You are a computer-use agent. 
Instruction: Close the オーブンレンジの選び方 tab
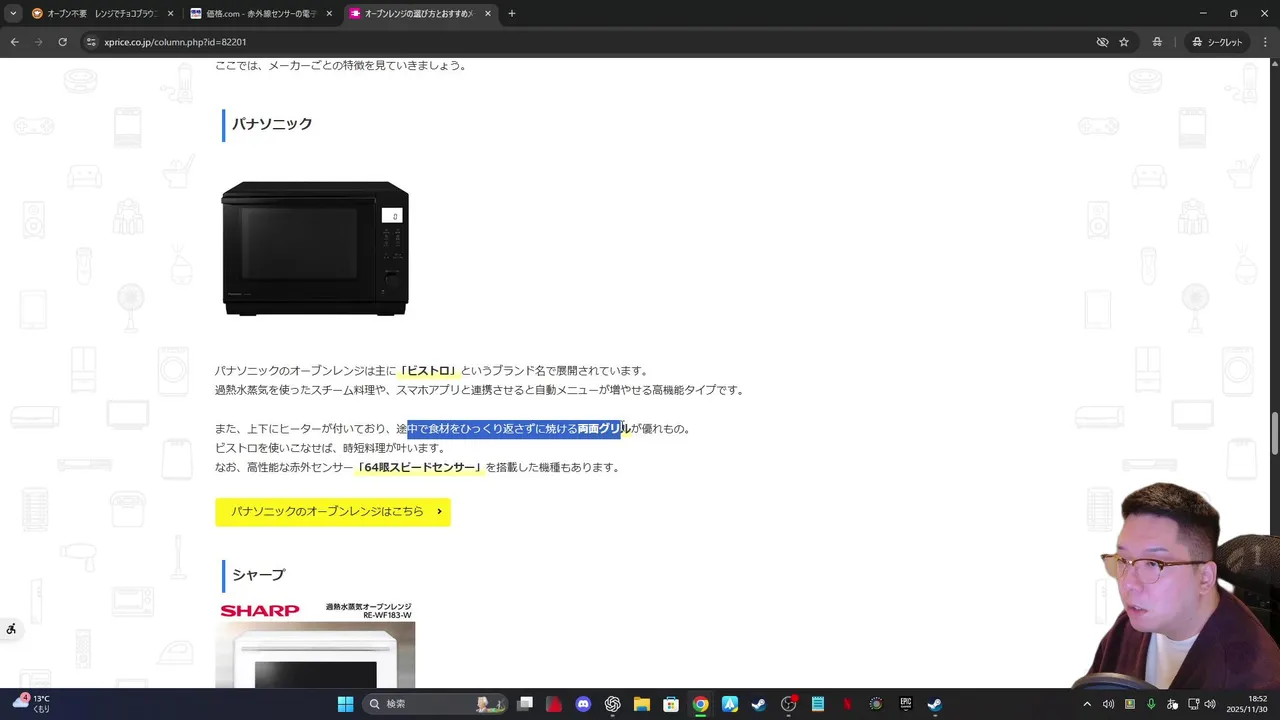(x=487, y=14)
